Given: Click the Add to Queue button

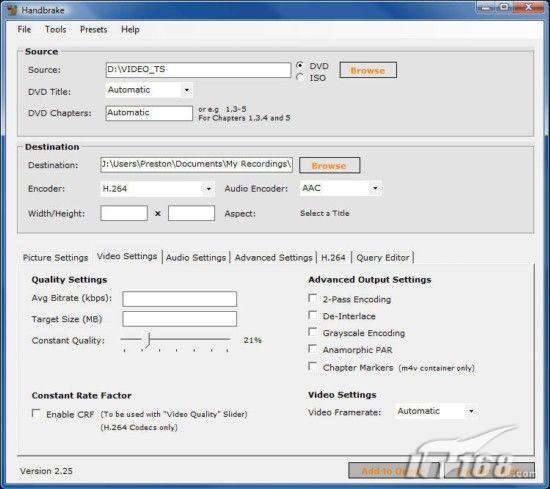Looking at the screenshot, I should tap(394, 470).
